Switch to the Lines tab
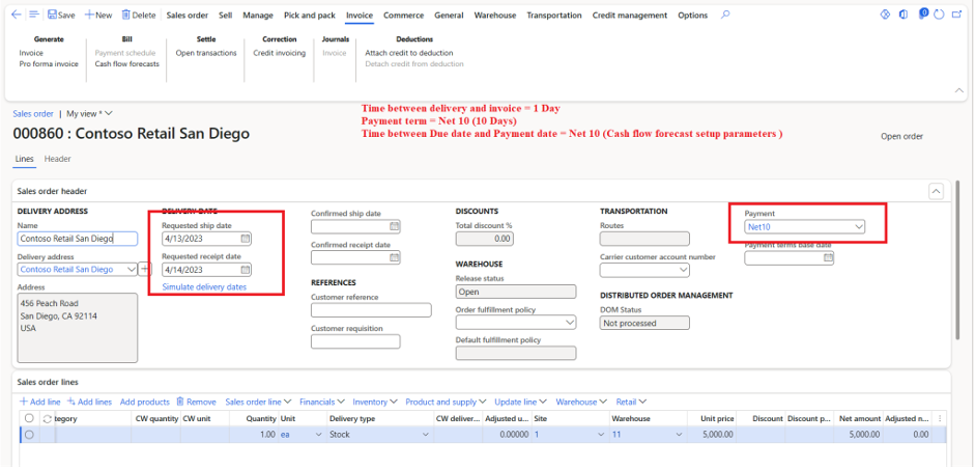The height and width of the screenshot is (470, 977). click(24, 159)
